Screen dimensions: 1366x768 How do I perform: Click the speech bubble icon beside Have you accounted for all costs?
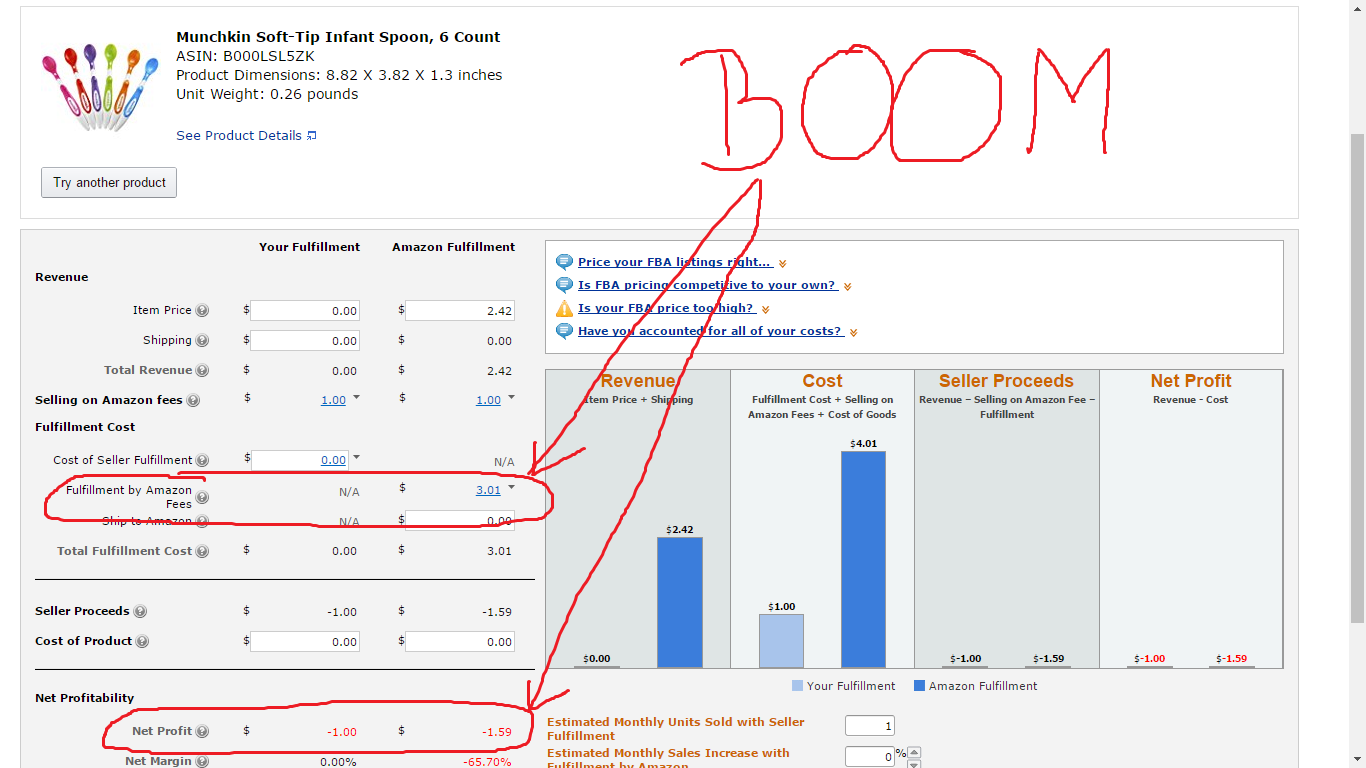click(564, 331)
